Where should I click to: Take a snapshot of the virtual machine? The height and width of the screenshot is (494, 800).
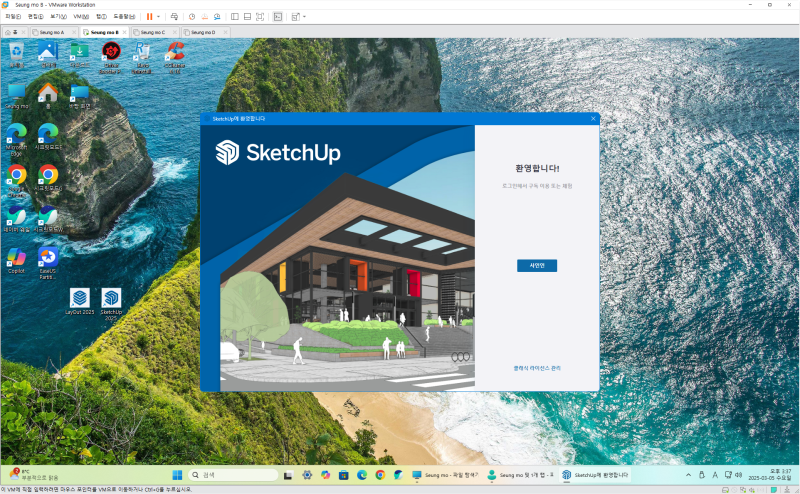point(192,17)
